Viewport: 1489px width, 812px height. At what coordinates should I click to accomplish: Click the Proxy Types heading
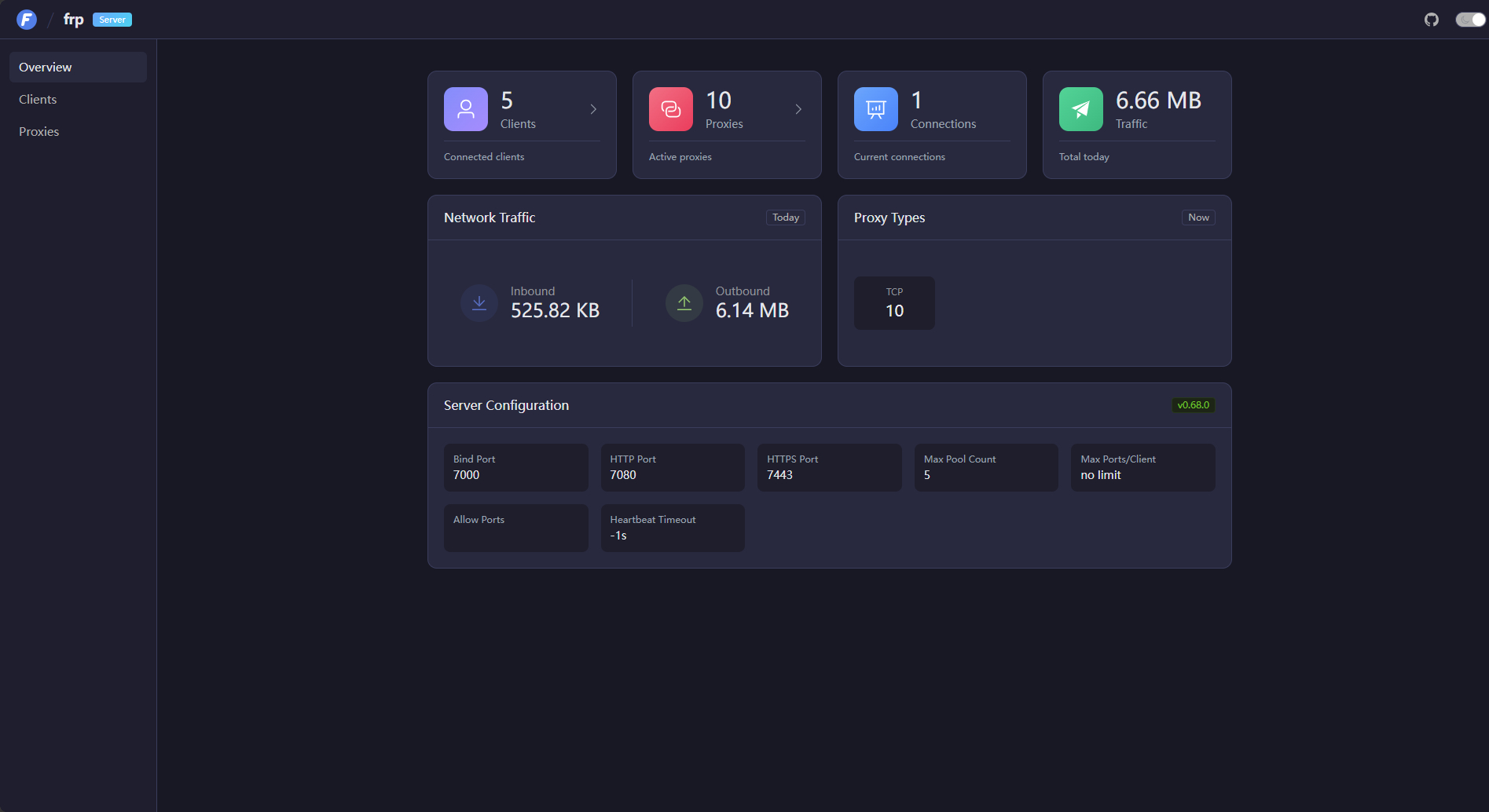(889, 218)
